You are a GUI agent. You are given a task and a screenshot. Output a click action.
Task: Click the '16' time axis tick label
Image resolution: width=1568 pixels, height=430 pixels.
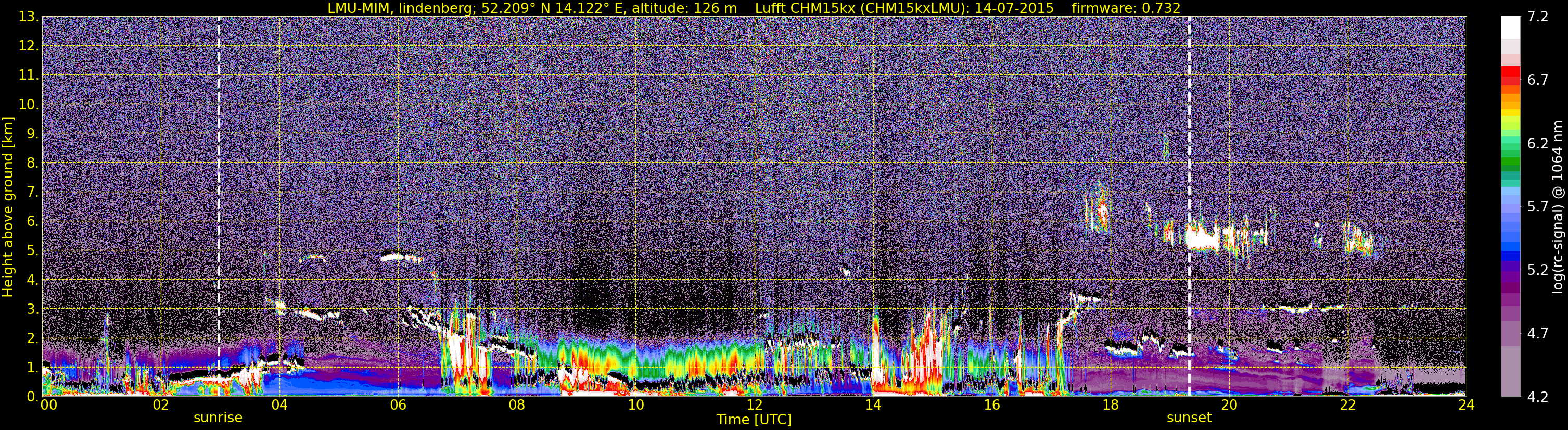point(991,406)
